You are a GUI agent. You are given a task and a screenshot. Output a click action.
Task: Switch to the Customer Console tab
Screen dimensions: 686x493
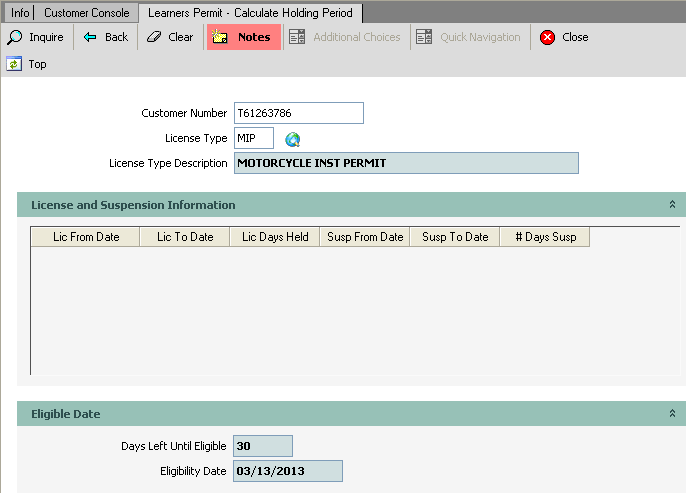pos(86,13)
